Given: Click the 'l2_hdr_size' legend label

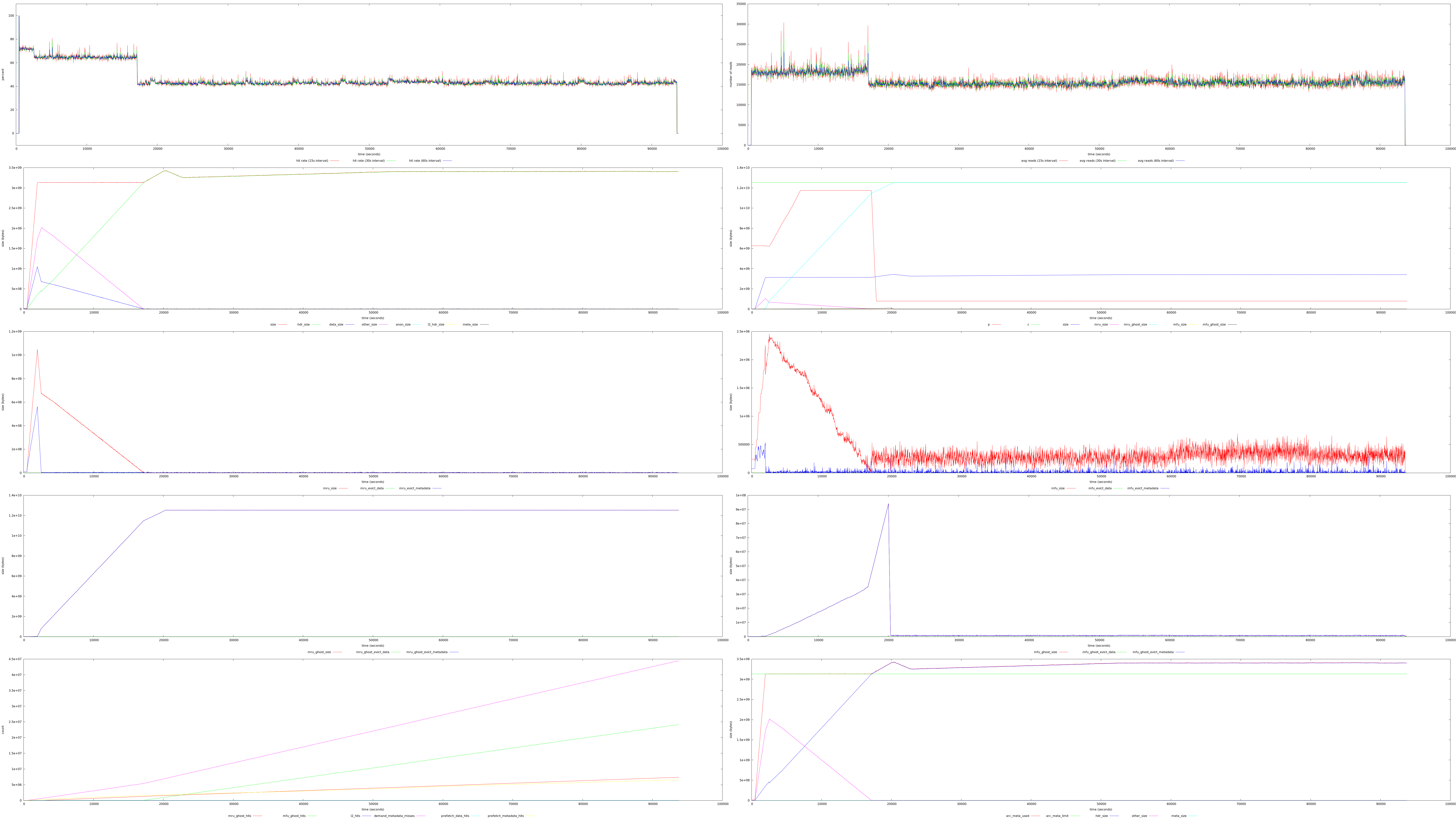Looking at the screenshot, I should coord(436,324).
